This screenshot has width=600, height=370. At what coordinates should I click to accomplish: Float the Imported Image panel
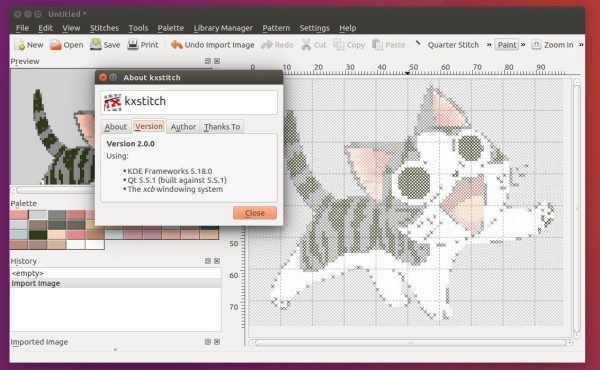point(208,342)
